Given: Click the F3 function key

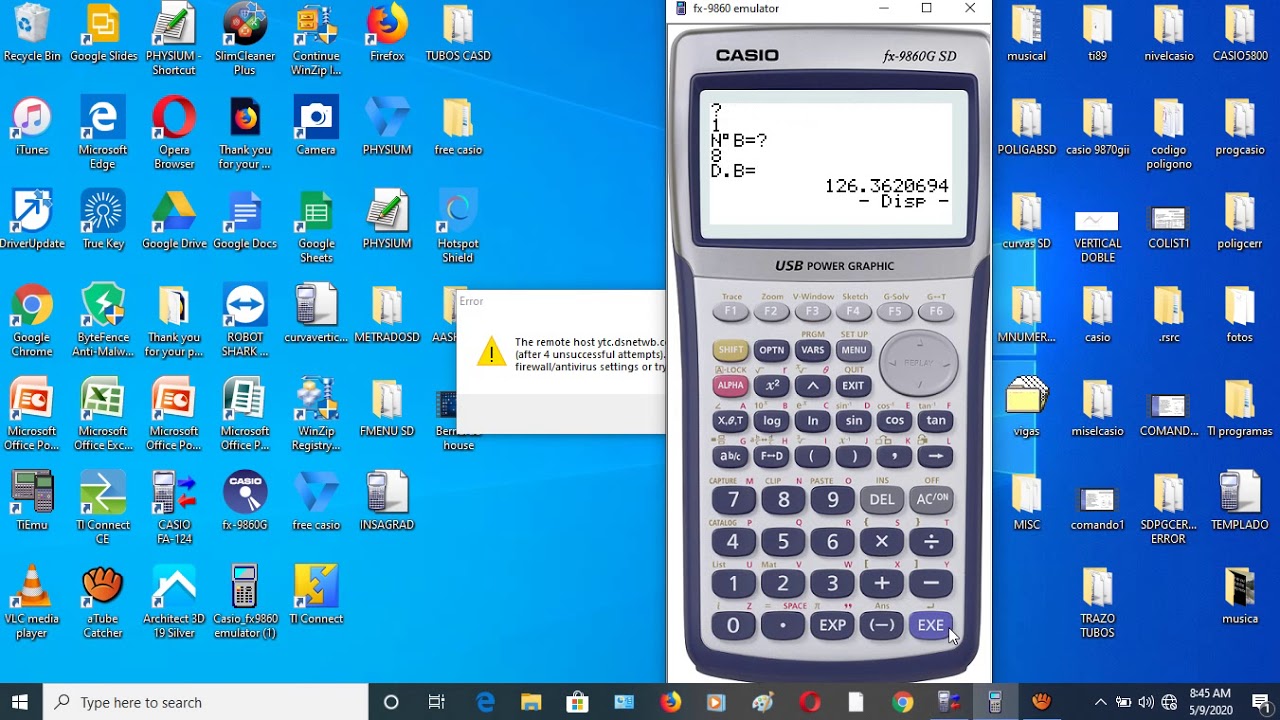Looking at the screenshot, I should coord(812,311).
